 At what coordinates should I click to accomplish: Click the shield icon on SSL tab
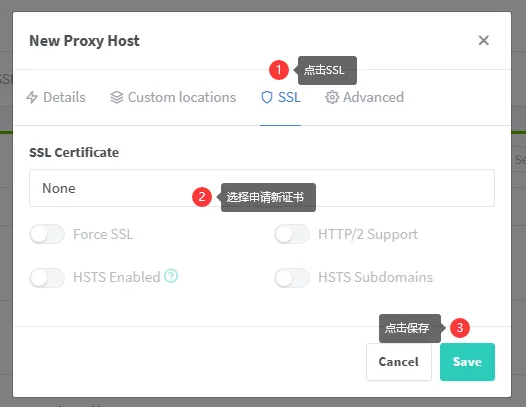pos(267,97)
